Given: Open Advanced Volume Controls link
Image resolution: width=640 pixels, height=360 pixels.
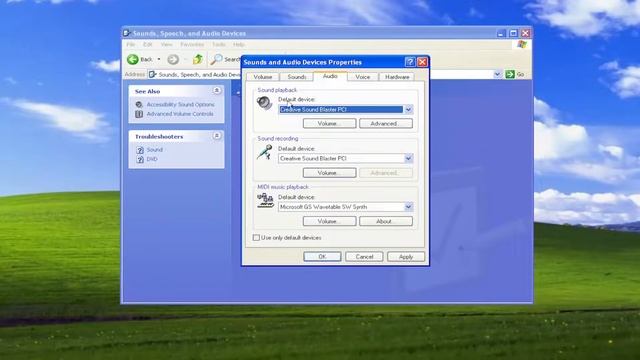Looking at the screenshot, I should pyautogui.click(x=180, y=114).
